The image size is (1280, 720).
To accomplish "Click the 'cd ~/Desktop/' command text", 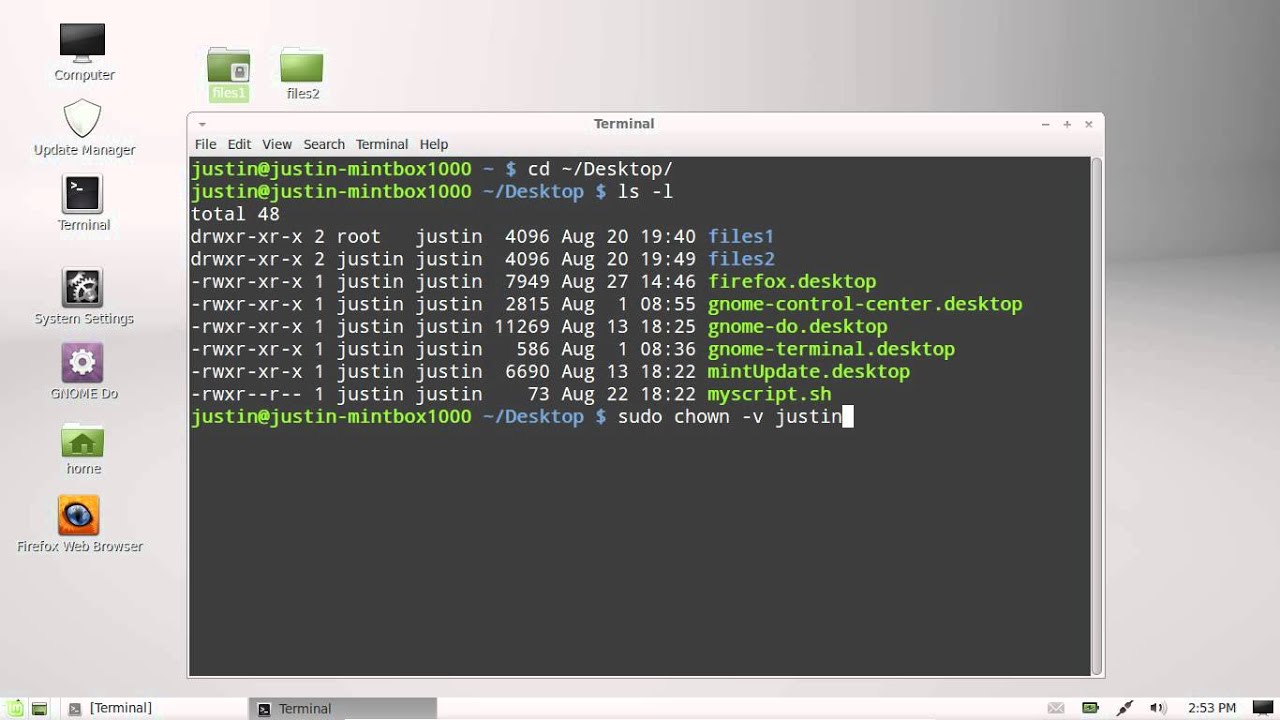I will (x=600, y=169).
